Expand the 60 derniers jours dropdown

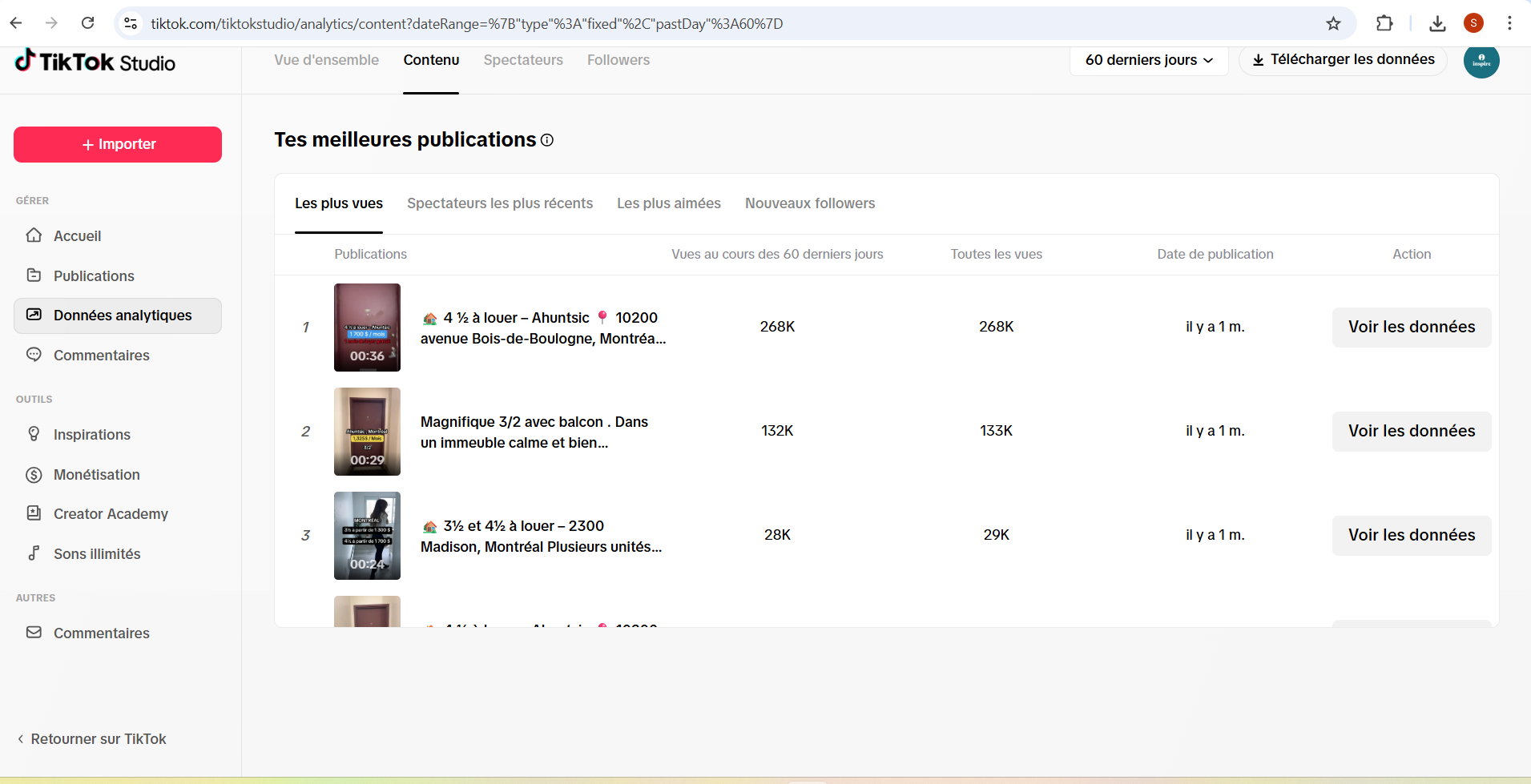coord(1148,60)
